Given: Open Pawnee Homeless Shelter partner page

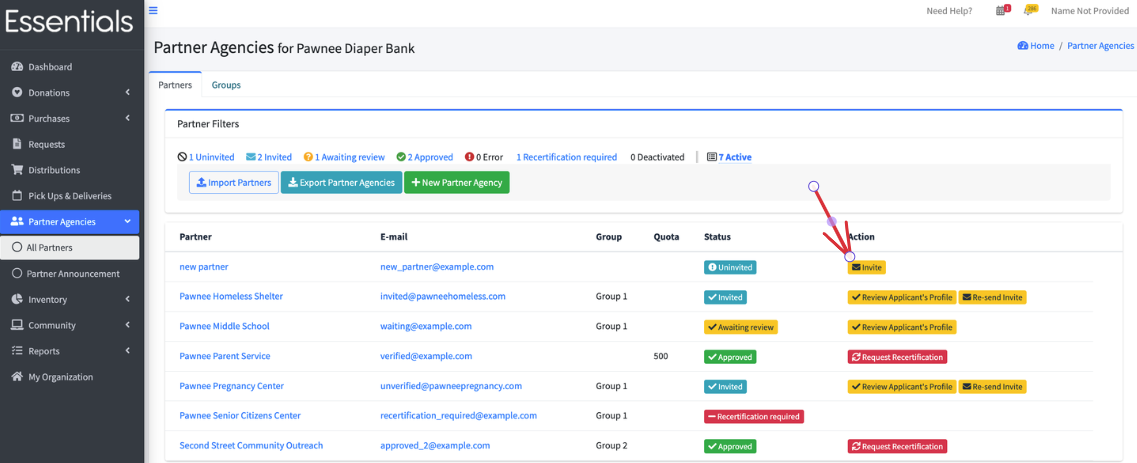Looking at the screenshot, I should point(231,296).
